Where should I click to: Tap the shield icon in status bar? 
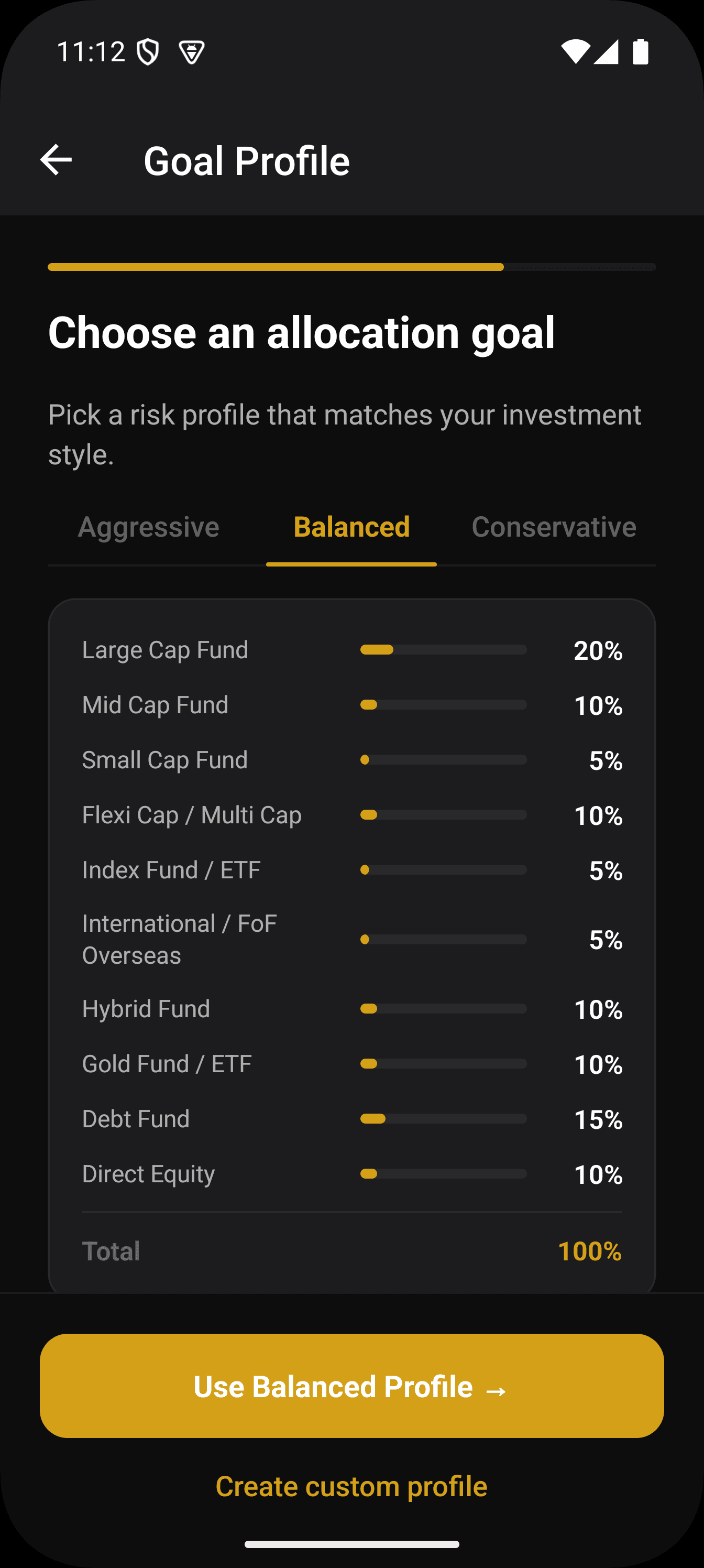click(148, 52)
